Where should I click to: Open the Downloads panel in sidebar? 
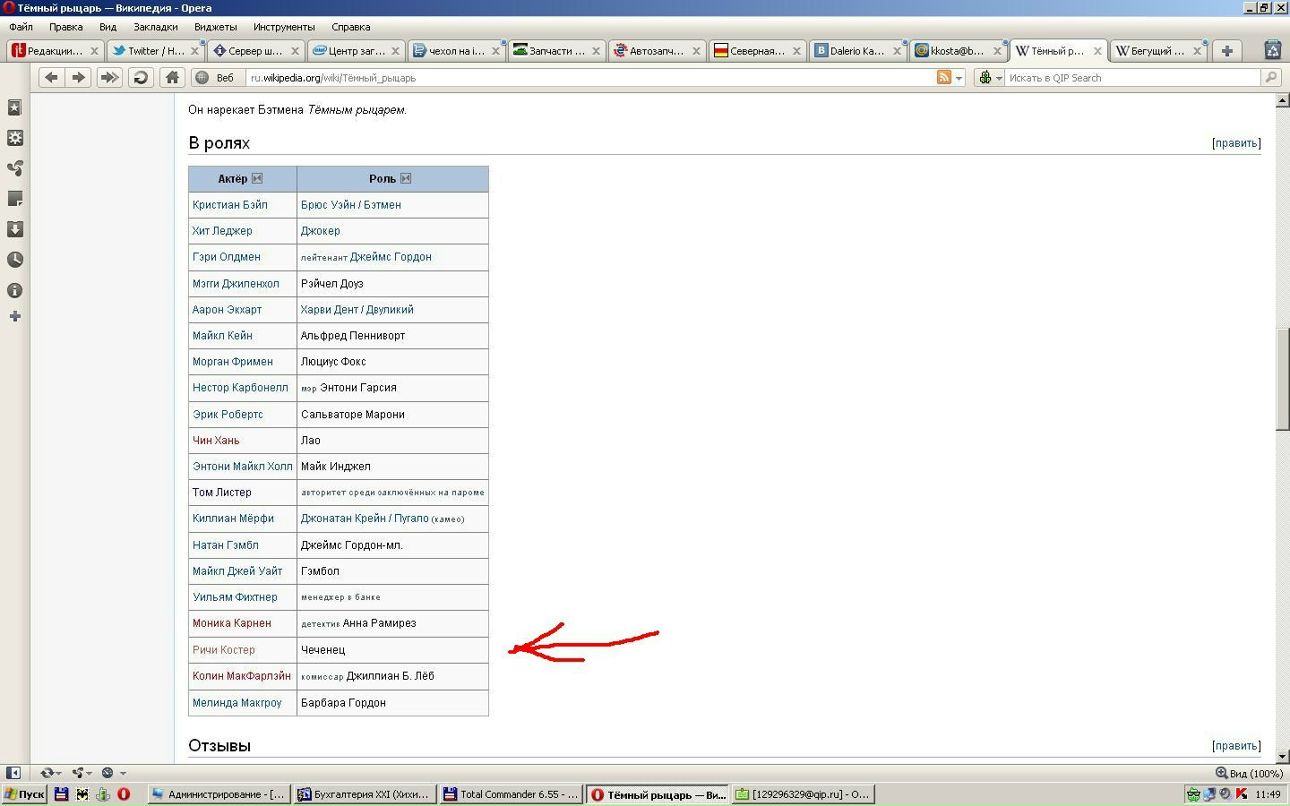point(15,229)
